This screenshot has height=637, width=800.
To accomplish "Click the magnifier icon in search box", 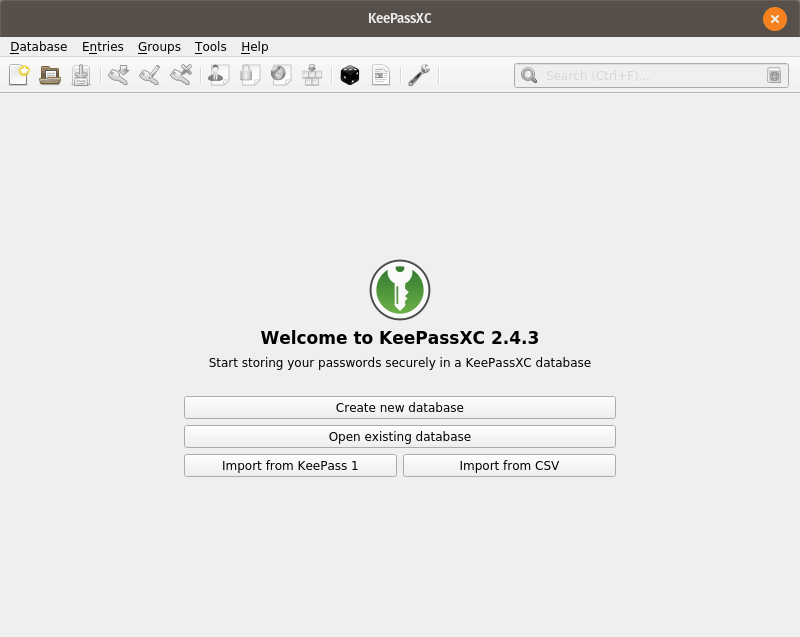I will tap(529, 75).
